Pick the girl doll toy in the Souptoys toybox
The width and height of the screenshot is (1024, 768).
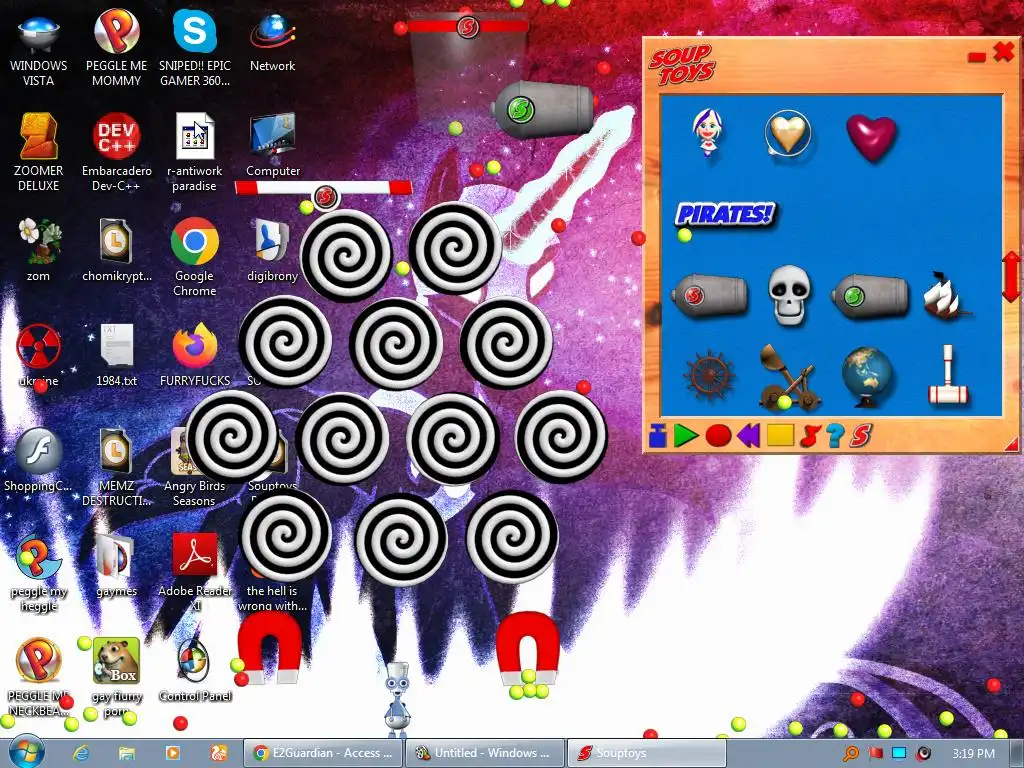707,132
